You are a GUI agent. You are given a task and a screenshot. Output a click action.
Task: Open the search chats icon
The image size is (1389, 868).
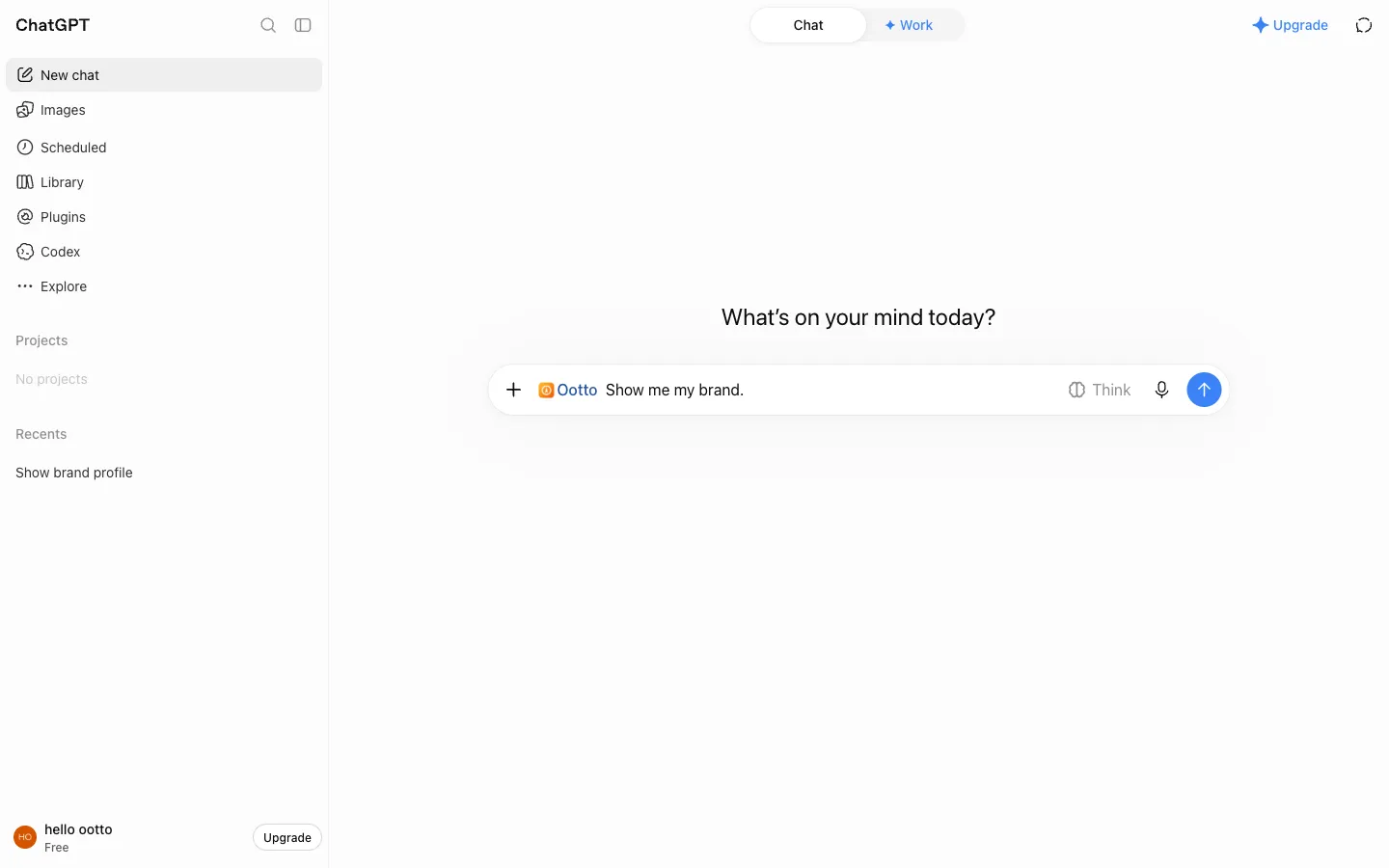(268, 25)
